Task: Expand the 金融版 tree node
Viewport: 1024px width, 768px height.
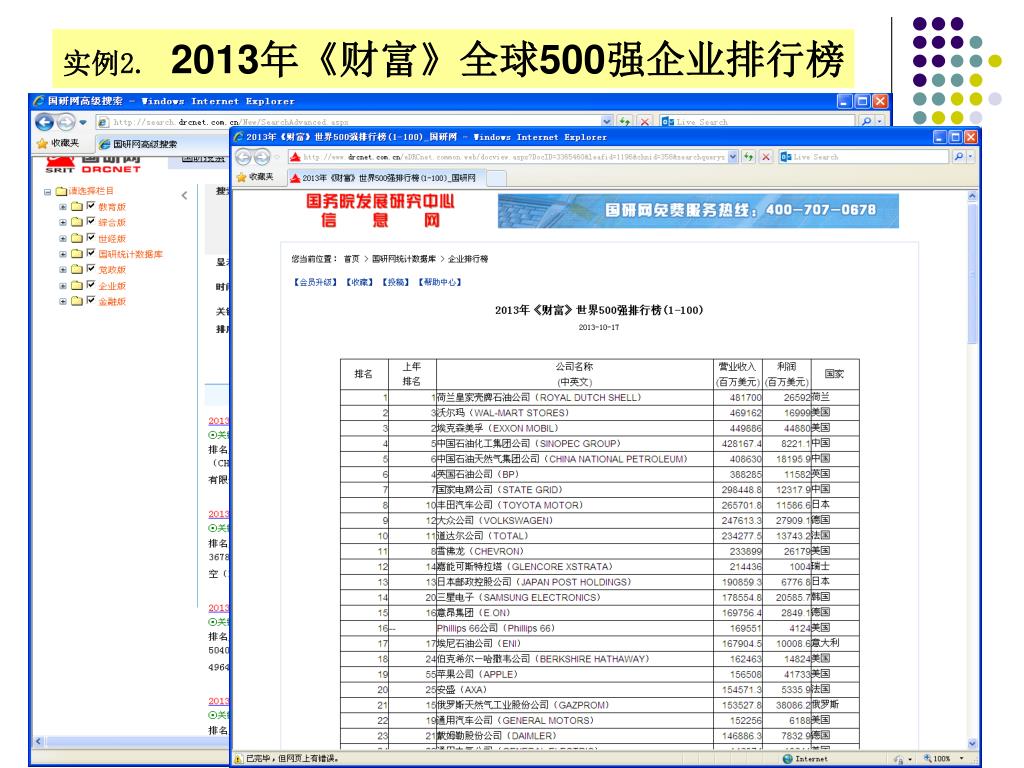Action: 63,302
